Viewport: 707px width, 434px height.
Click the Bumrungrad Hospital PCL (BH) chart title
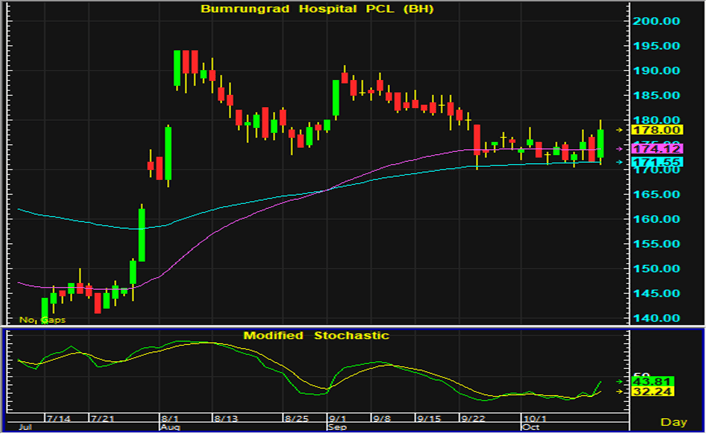(317, 8)
